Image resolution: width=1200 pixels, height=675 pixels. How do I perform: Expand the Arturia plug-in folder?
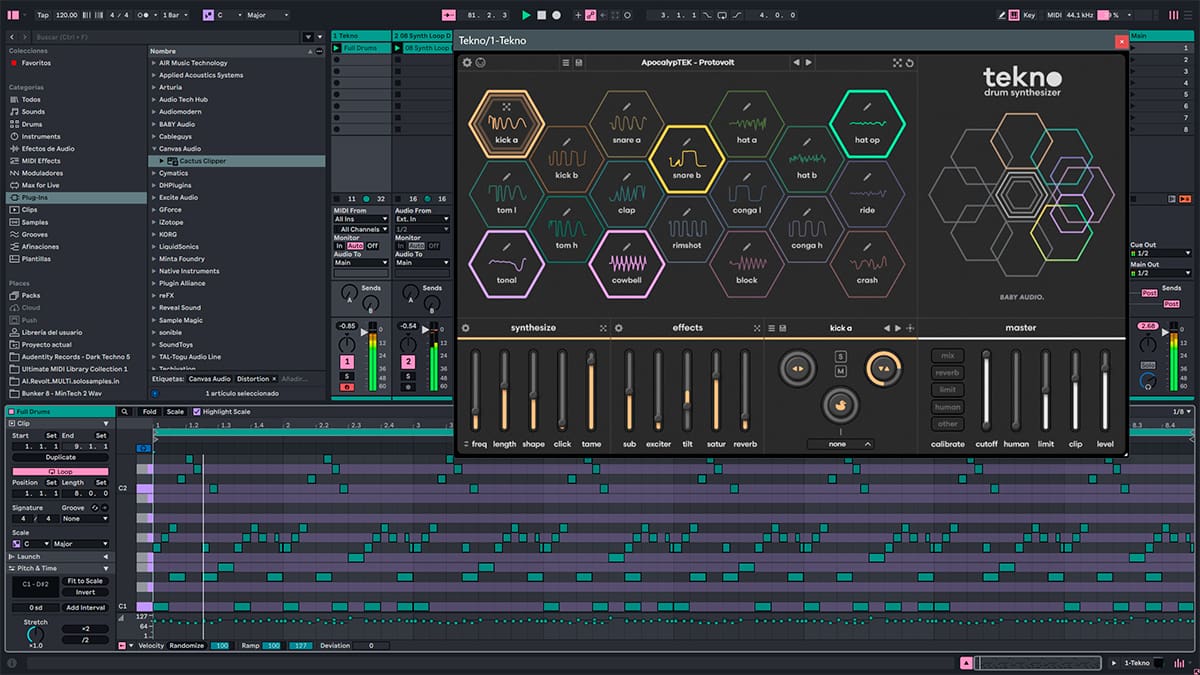(155, 87)
